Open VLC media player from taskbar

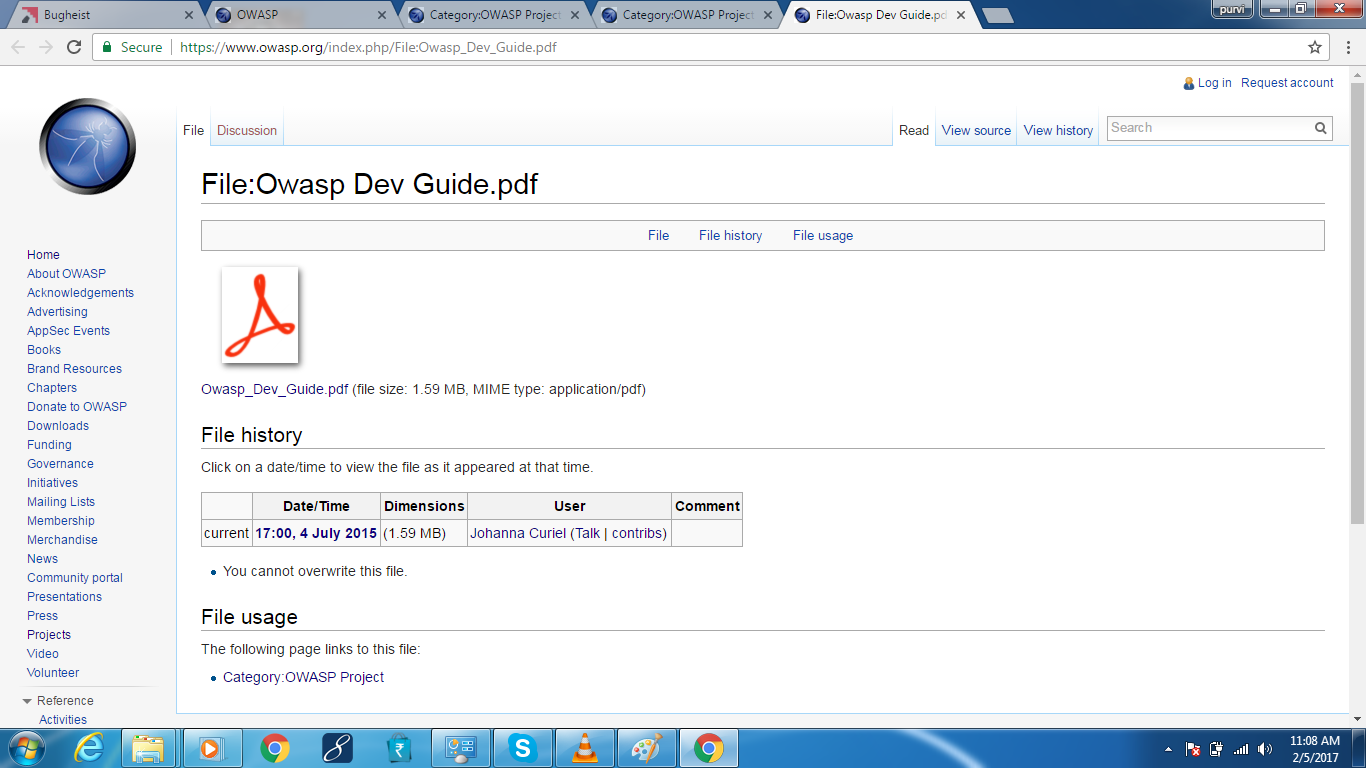pyautogui.click(x=584, y=748)
